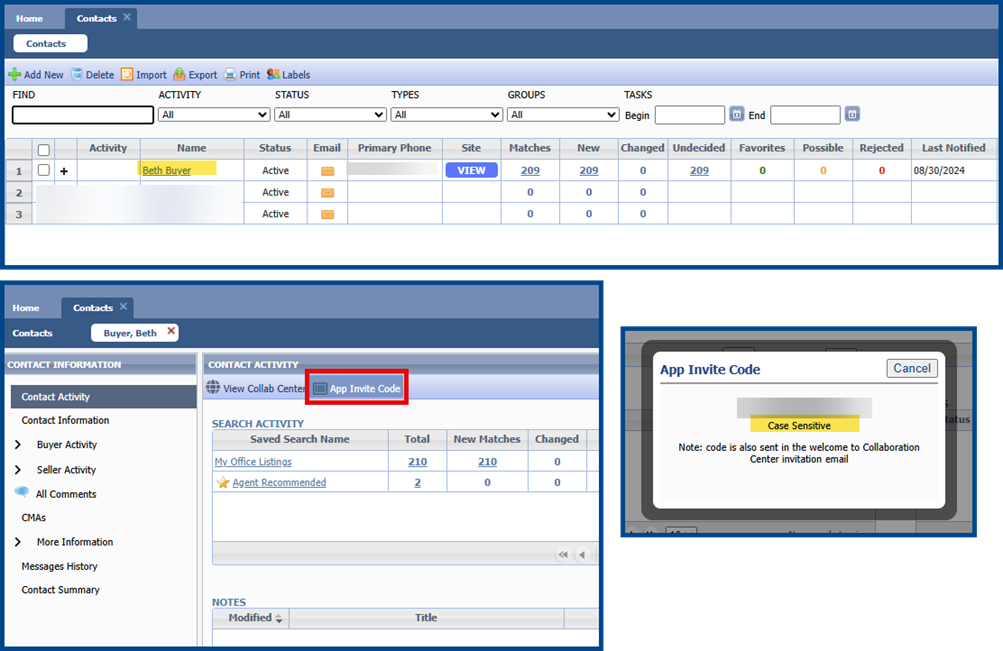Click the Print toolbar icon
Image resolution: width=1003 pixels, height=651 pixels.
click(230, 75)
